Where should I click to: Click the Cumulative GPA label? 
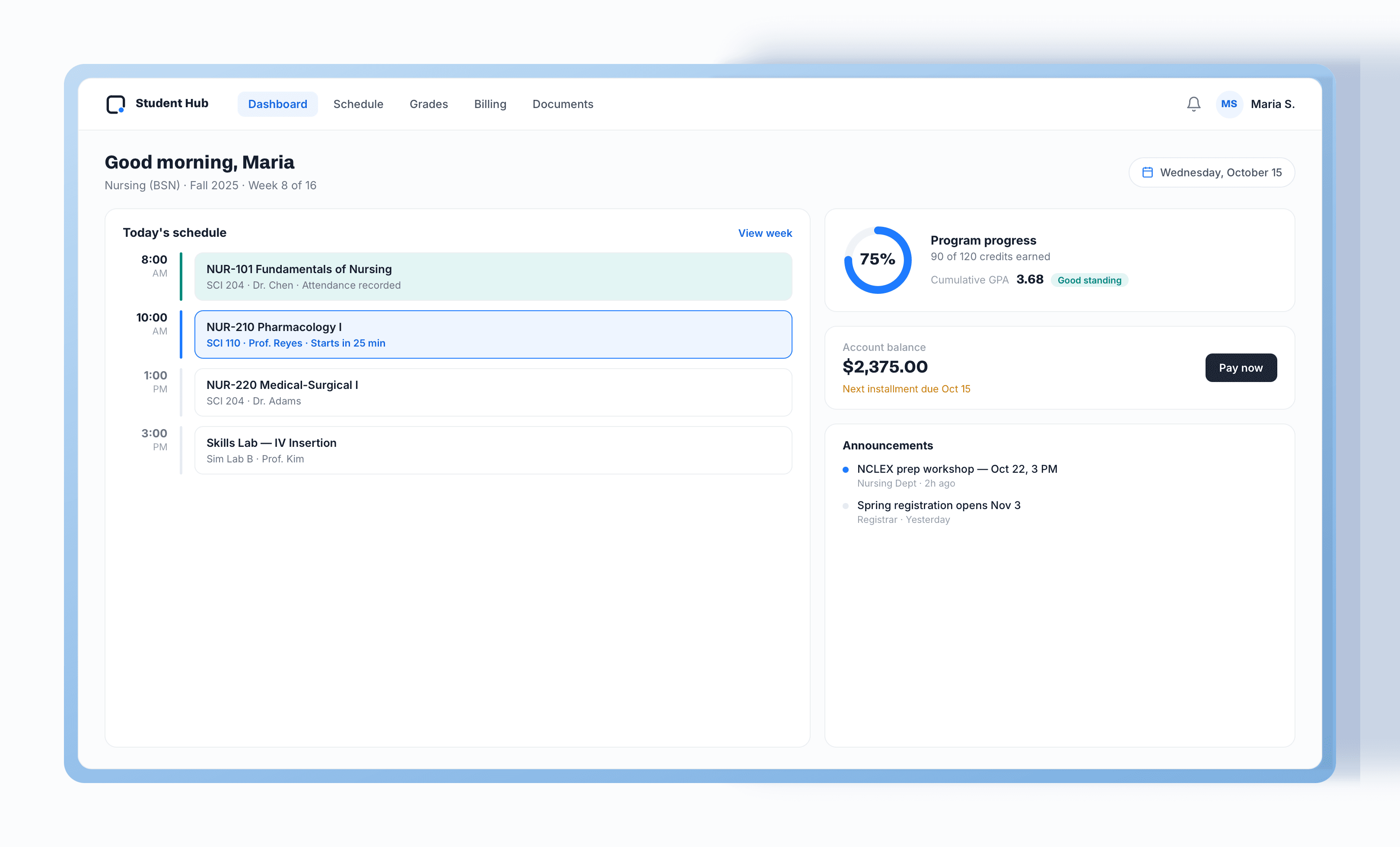pos(969,280)
